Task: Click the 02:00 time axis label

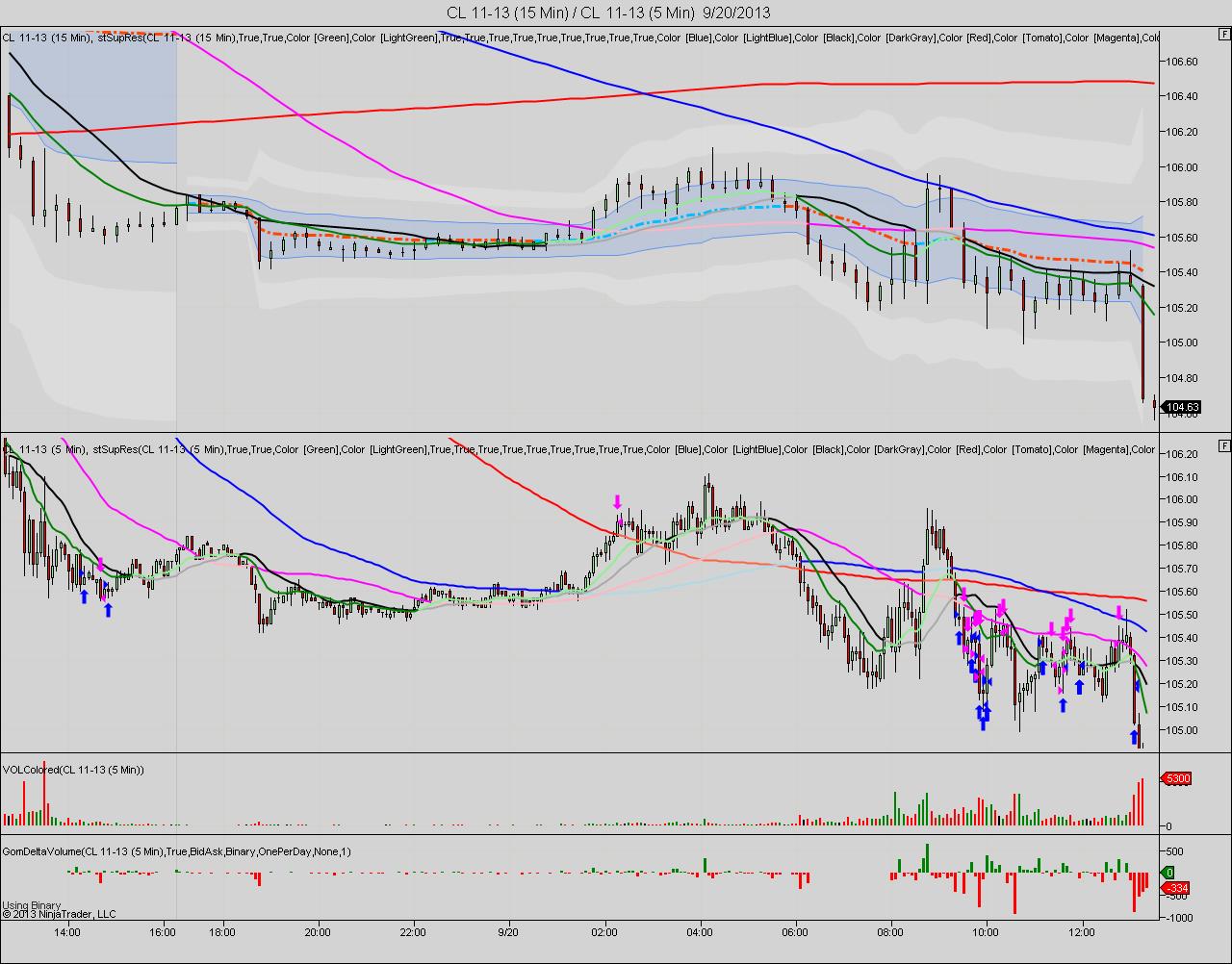Action: pyautogui.click(x=604, y=932)
